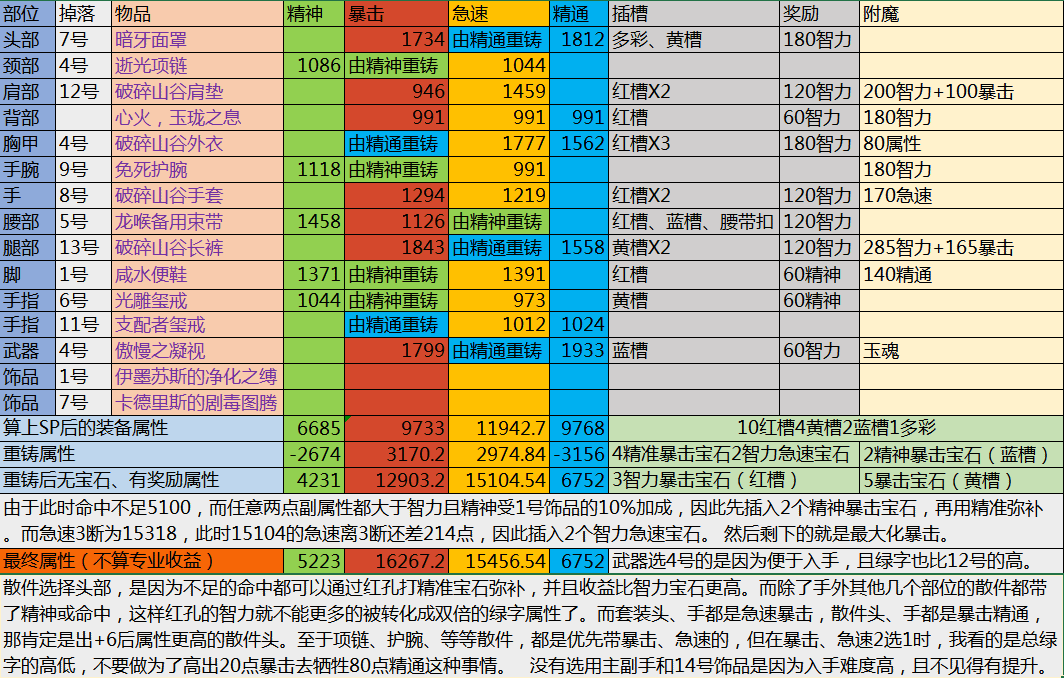Viewport: 1064px width, 678px height.
Task: Select mastery value 1812
Action: coord(579,40)
